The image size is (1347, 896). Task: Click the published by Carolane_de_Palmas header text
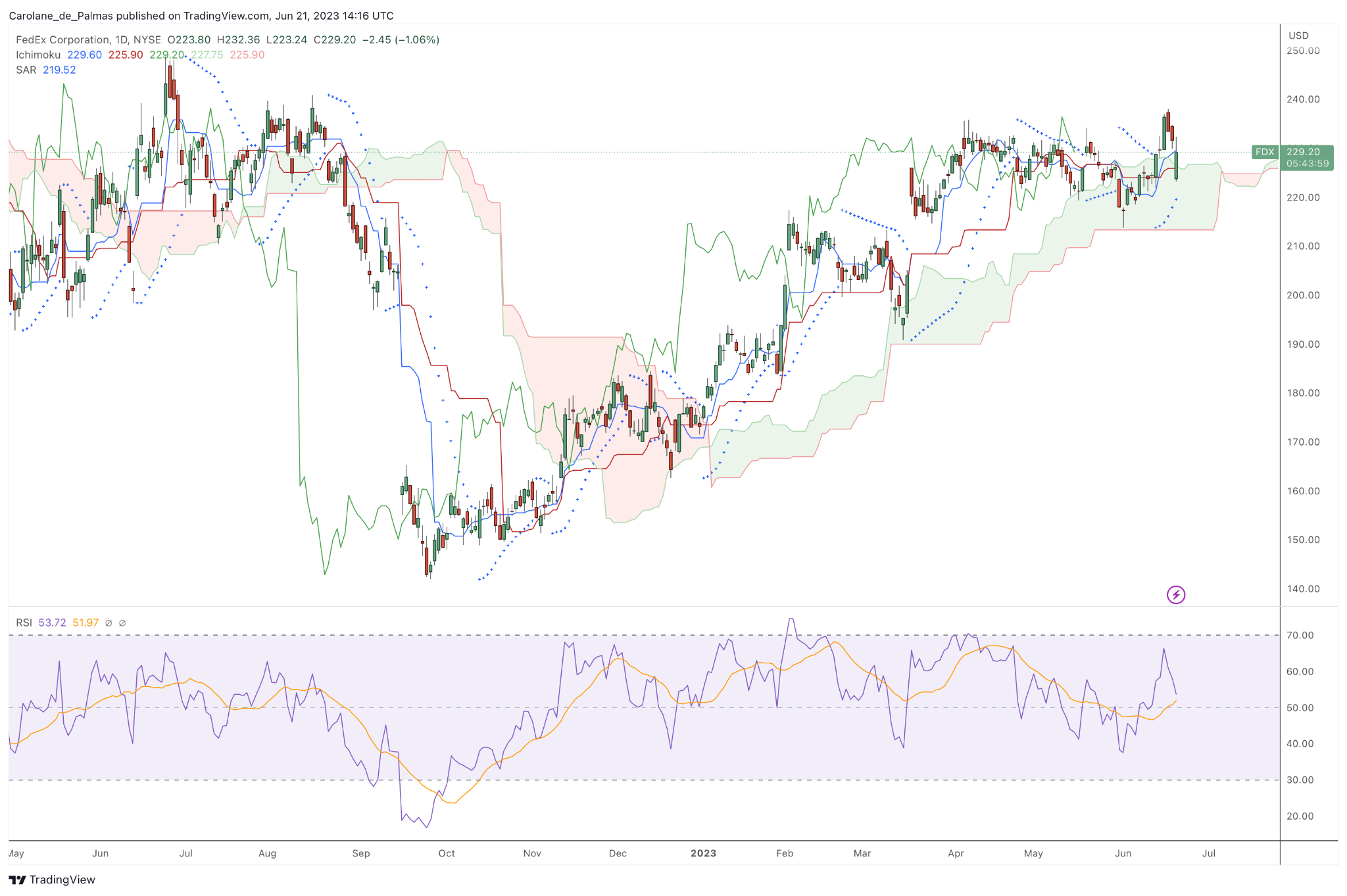(x=201, y=15)
